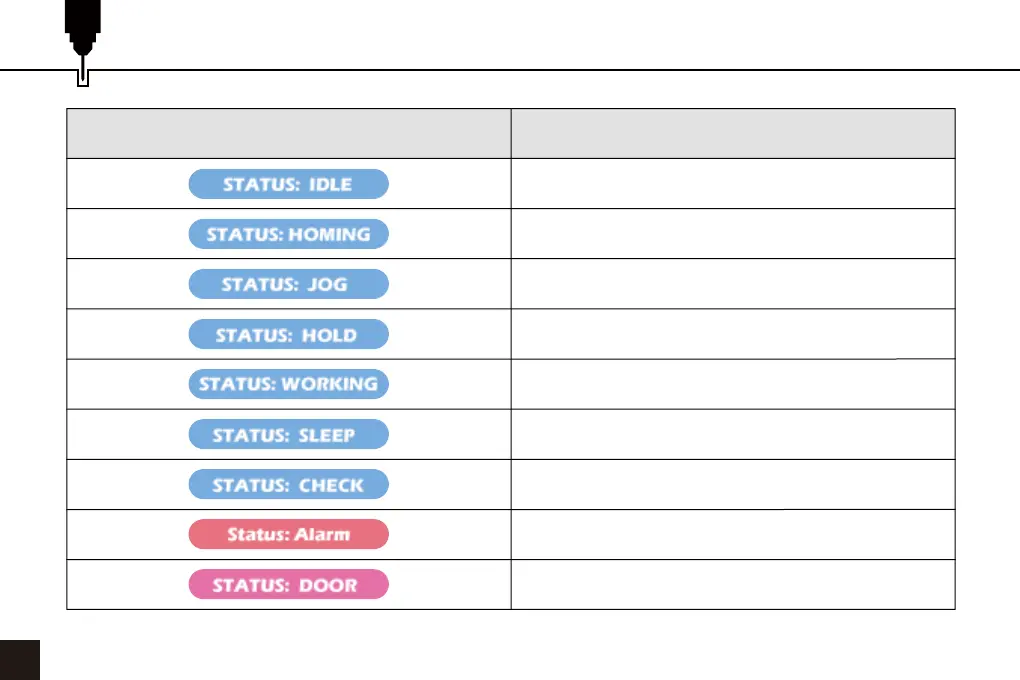Click the empty cell beside STATUS: IDLE
Screen dimensions: 1020x680
click(x=732, y=184)
